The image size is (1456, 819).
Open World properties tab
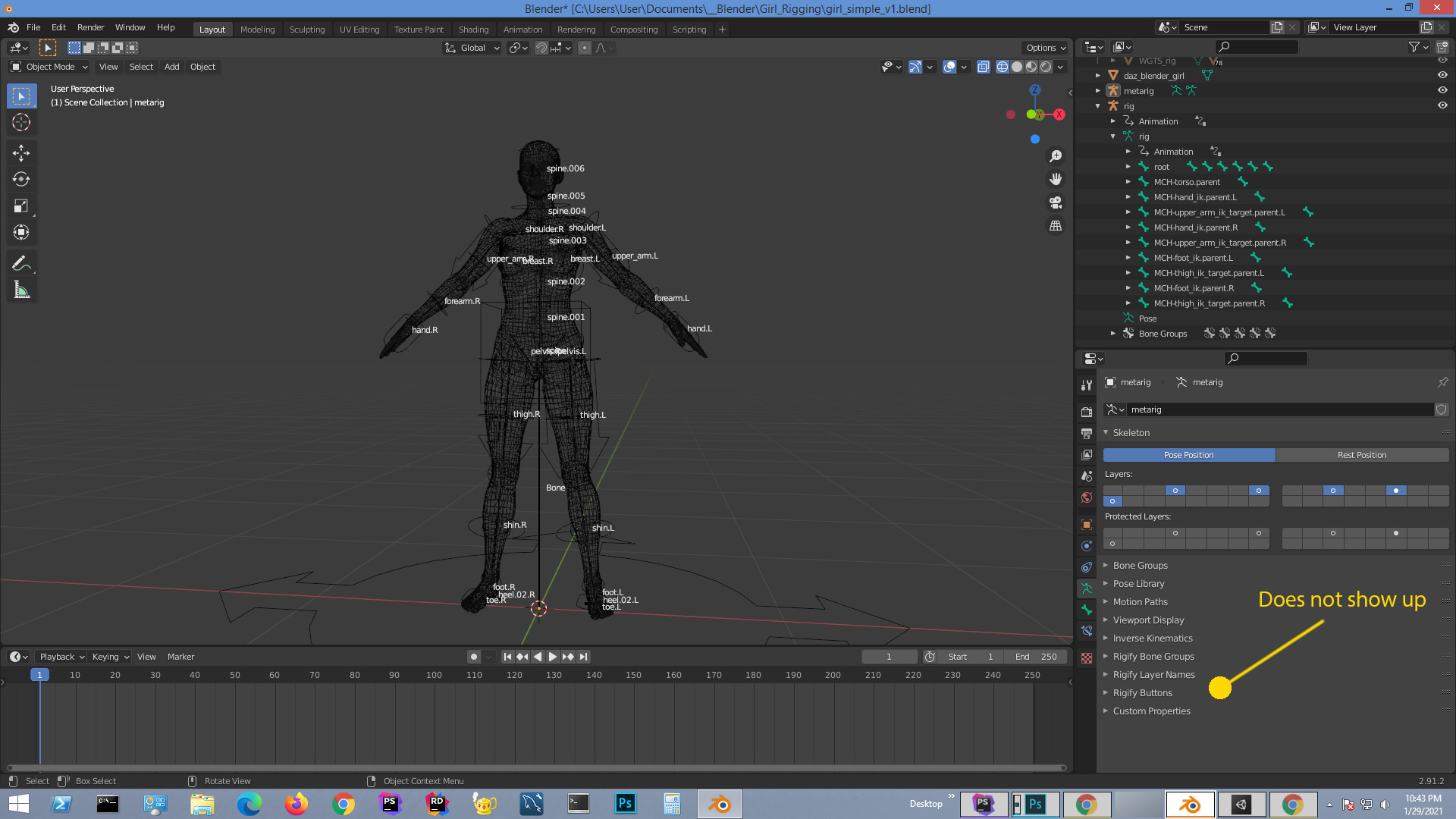pyautogui.click(x=1087, y=497)
